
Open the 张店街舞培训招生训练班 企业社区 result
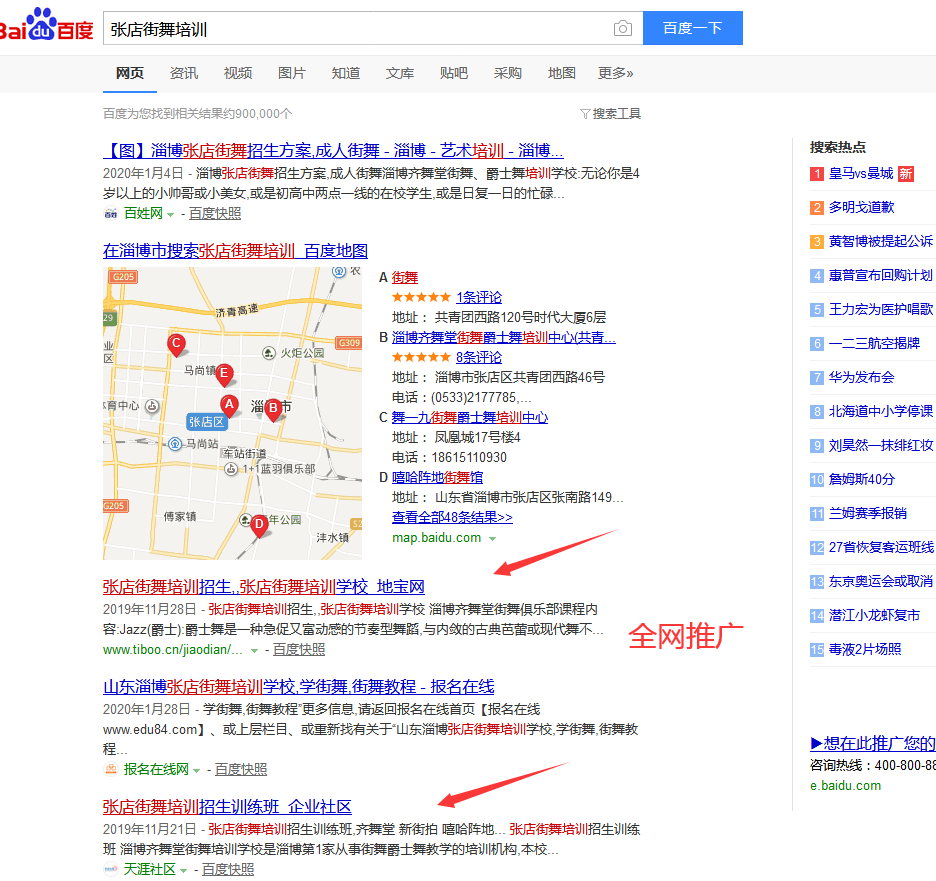(227, 806)
